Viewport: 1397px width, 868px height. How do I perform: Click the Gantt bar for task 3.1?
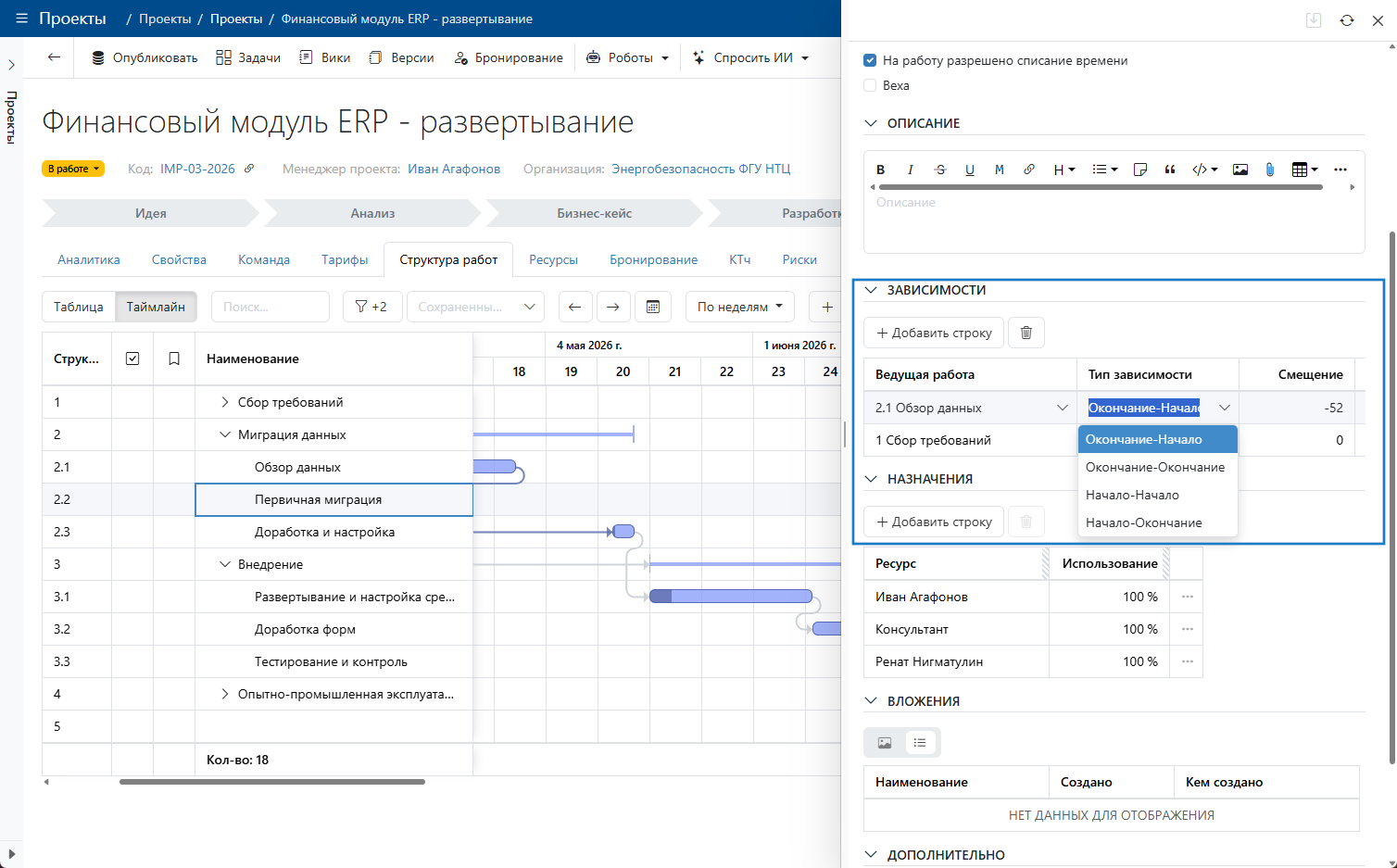coord(731,597)
